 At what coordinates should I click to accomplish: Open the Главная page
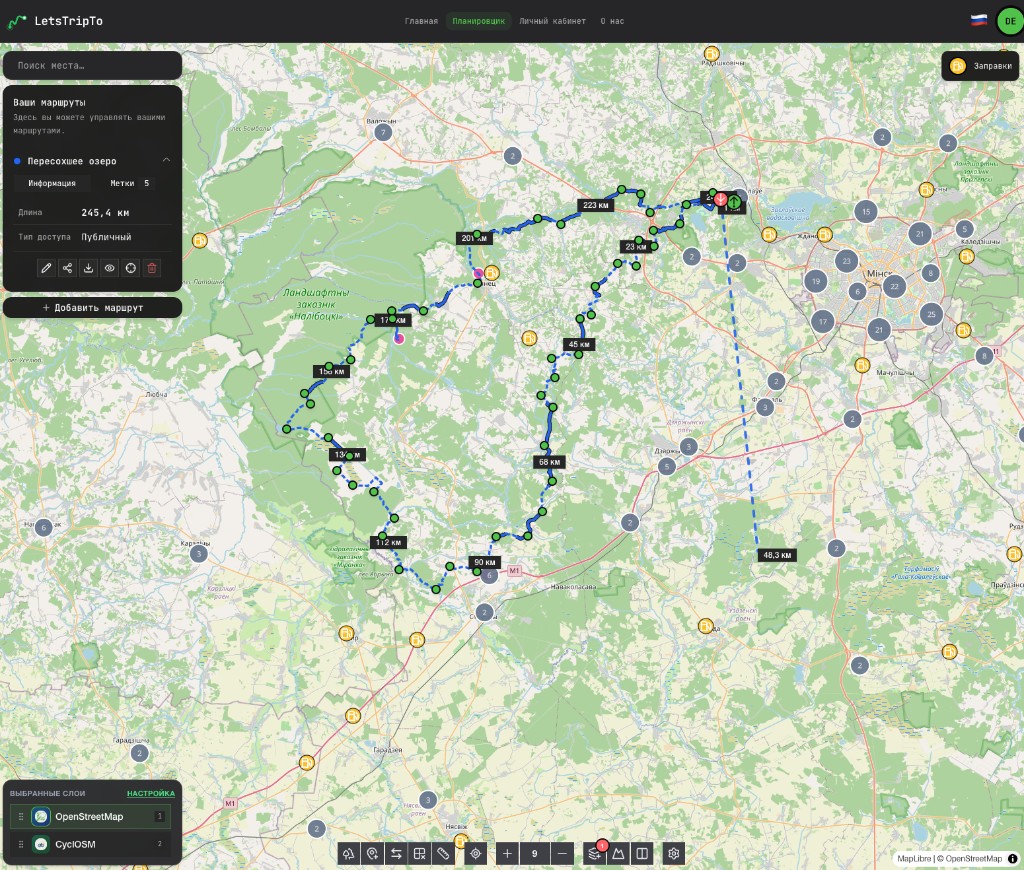coord(421,21)
